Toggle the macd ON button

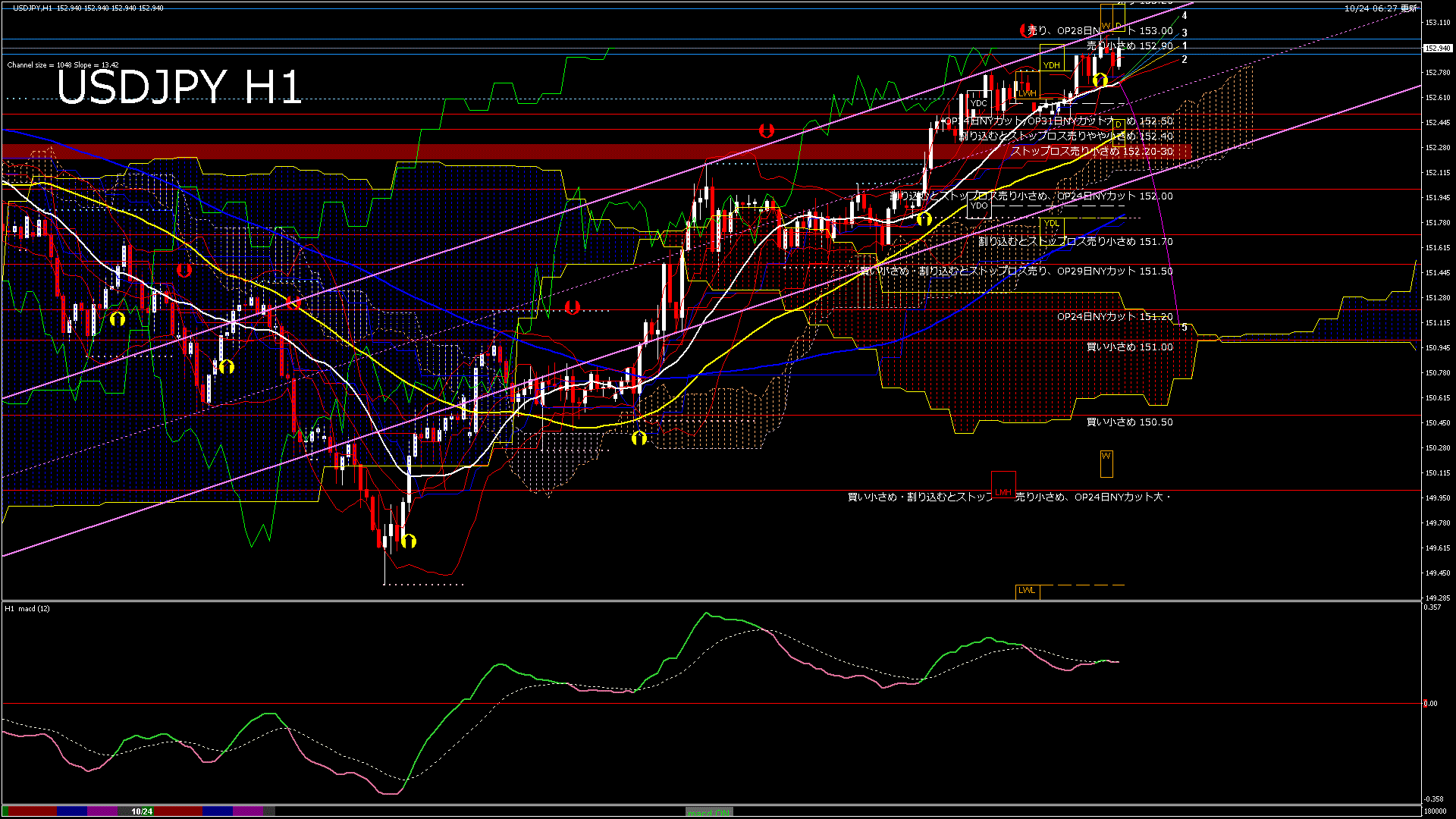pos(709,812)
